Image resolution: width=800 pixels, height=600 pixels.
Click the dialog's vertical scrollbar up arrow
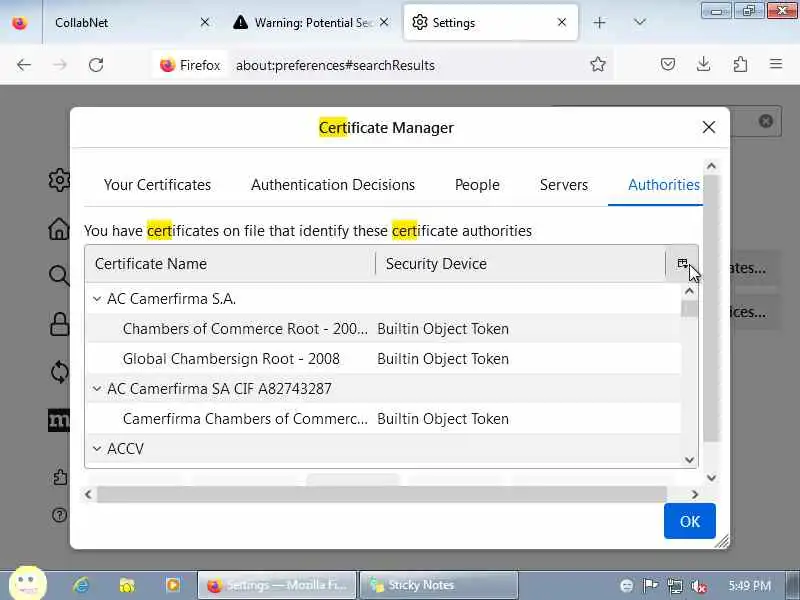pyautogui.click(x=711, y=166)
